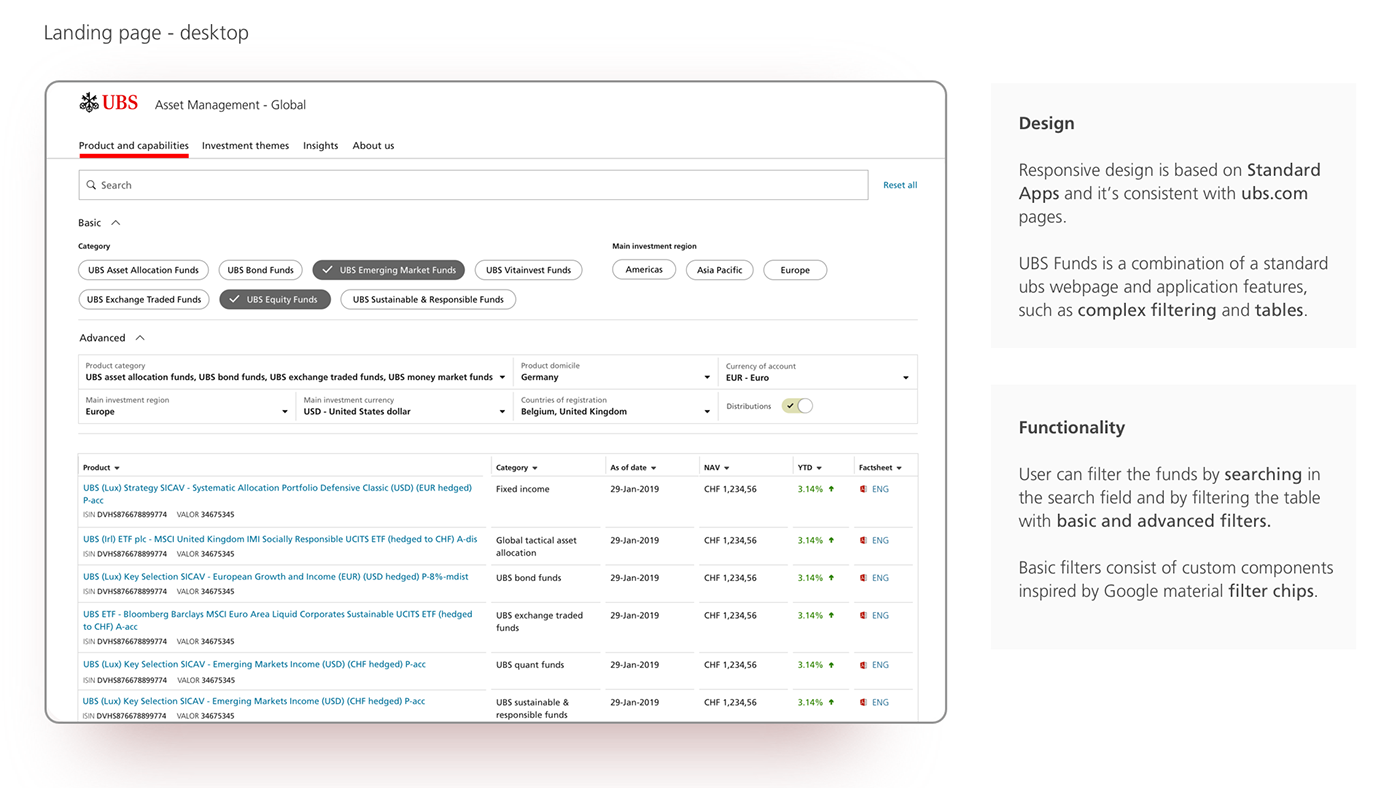This screenshot has height=788, width=1400.
Task: Sort table by As of date column
Action: [x=633, y=468]
